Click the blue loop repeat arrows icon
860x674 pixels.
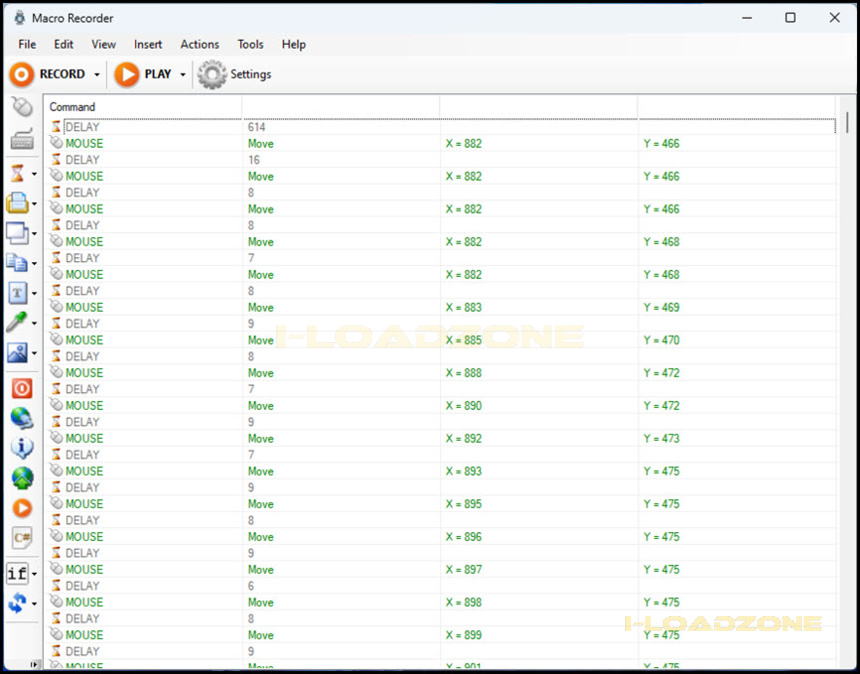[17, 603]
